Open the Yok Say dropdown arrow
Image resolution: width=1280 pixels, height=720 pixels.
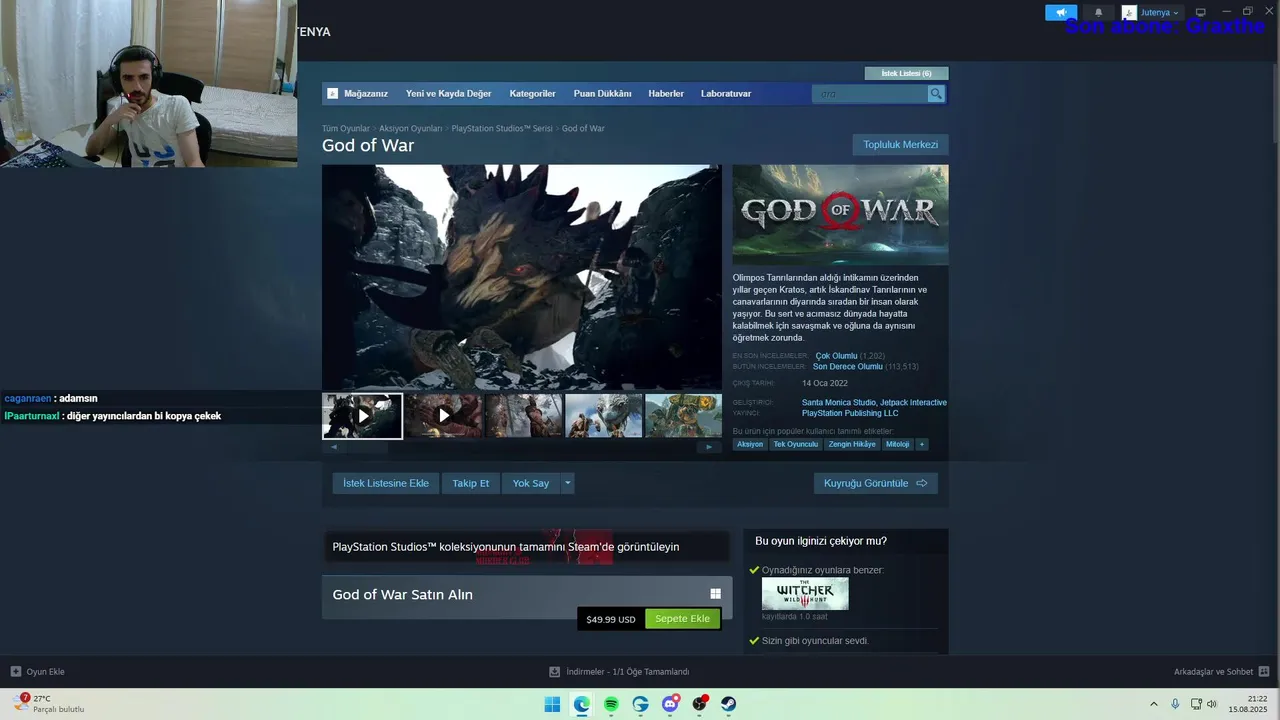tap(568, 483)
